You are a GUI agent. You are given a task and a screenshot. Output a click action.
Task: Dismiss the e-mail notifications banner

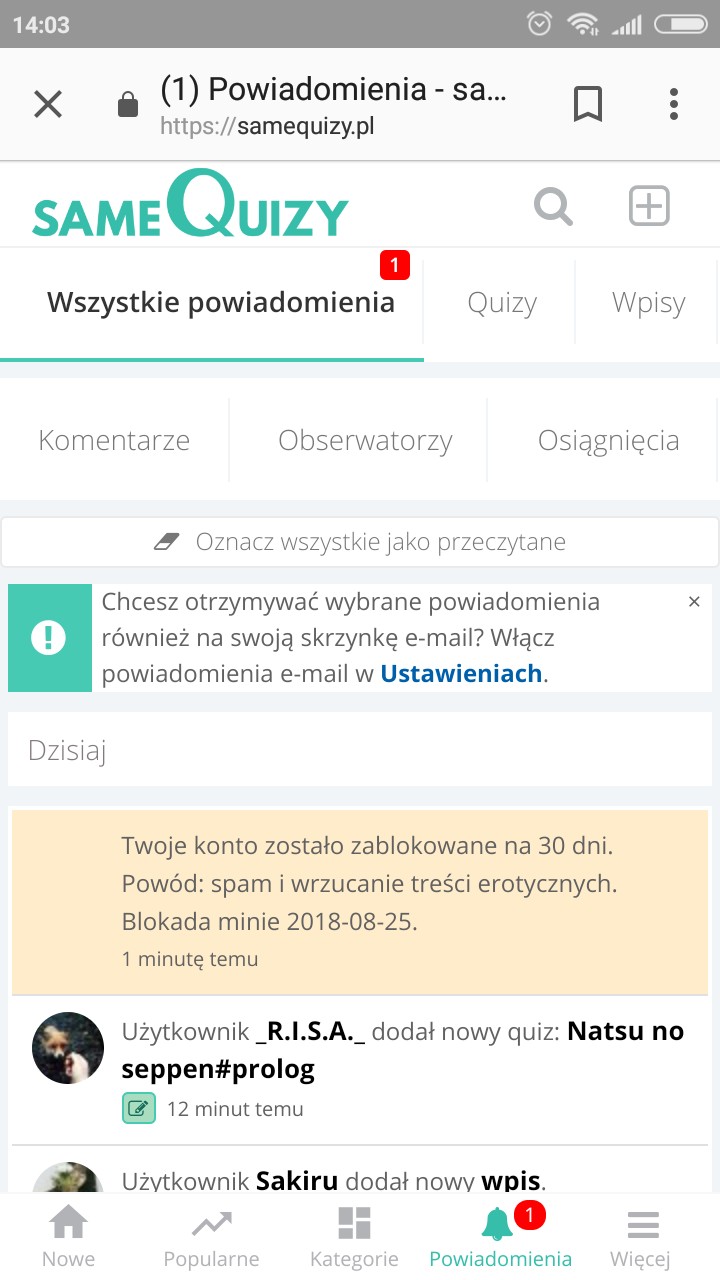[x=695, y=602]
